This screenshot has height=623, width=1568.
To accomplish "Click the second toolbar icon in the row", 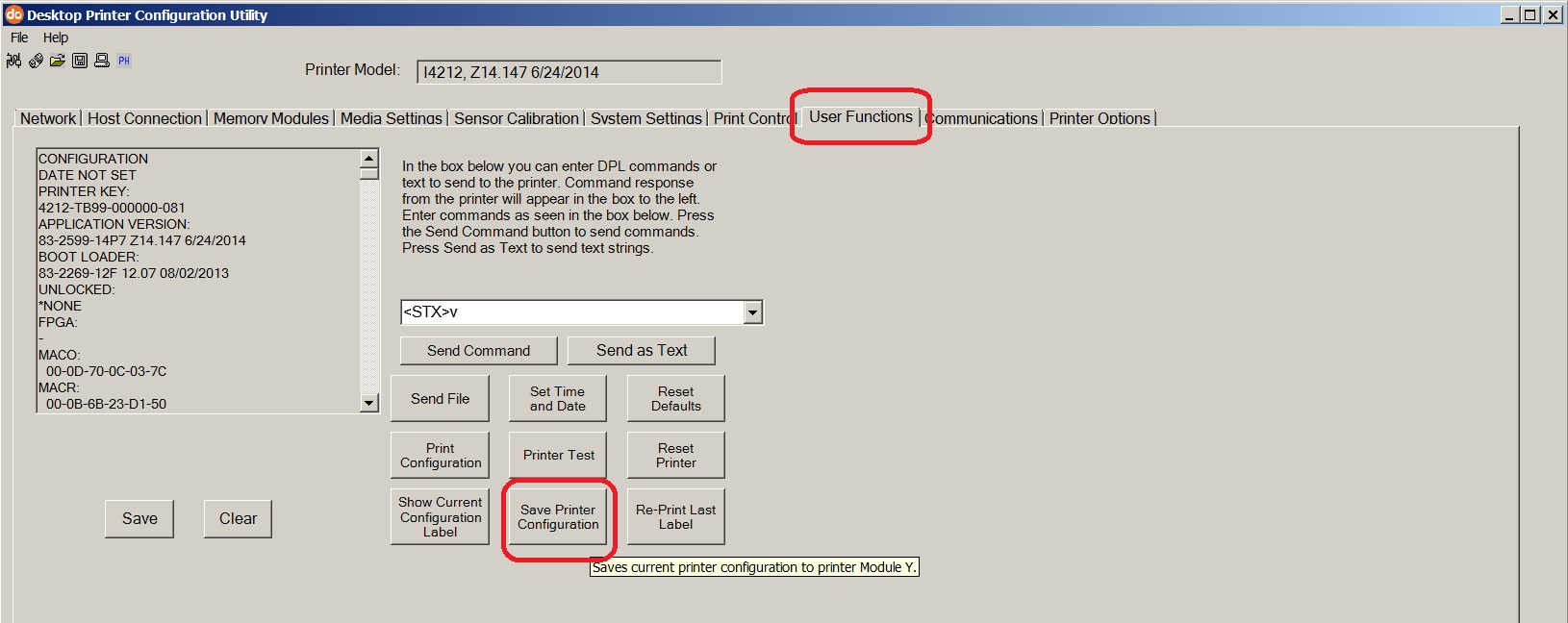I will [36, 61].
